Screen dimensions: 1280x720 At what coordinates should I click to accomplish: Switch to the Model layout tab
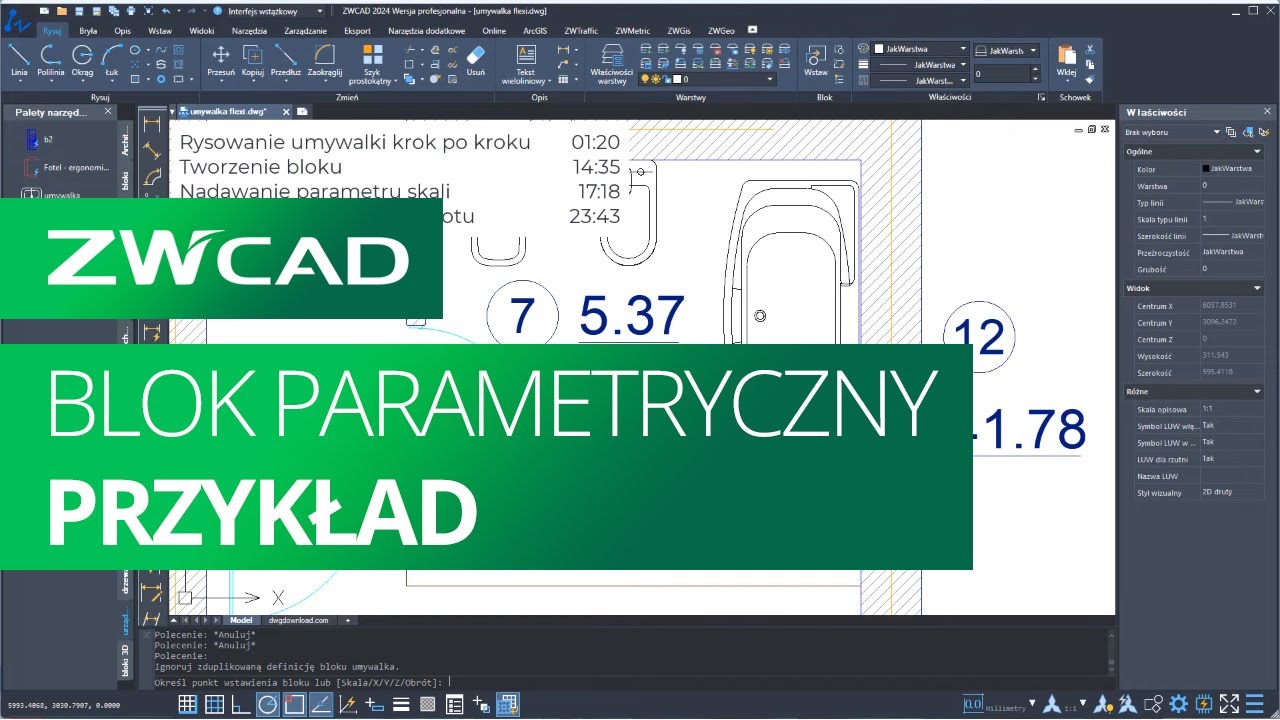point(241,620)
